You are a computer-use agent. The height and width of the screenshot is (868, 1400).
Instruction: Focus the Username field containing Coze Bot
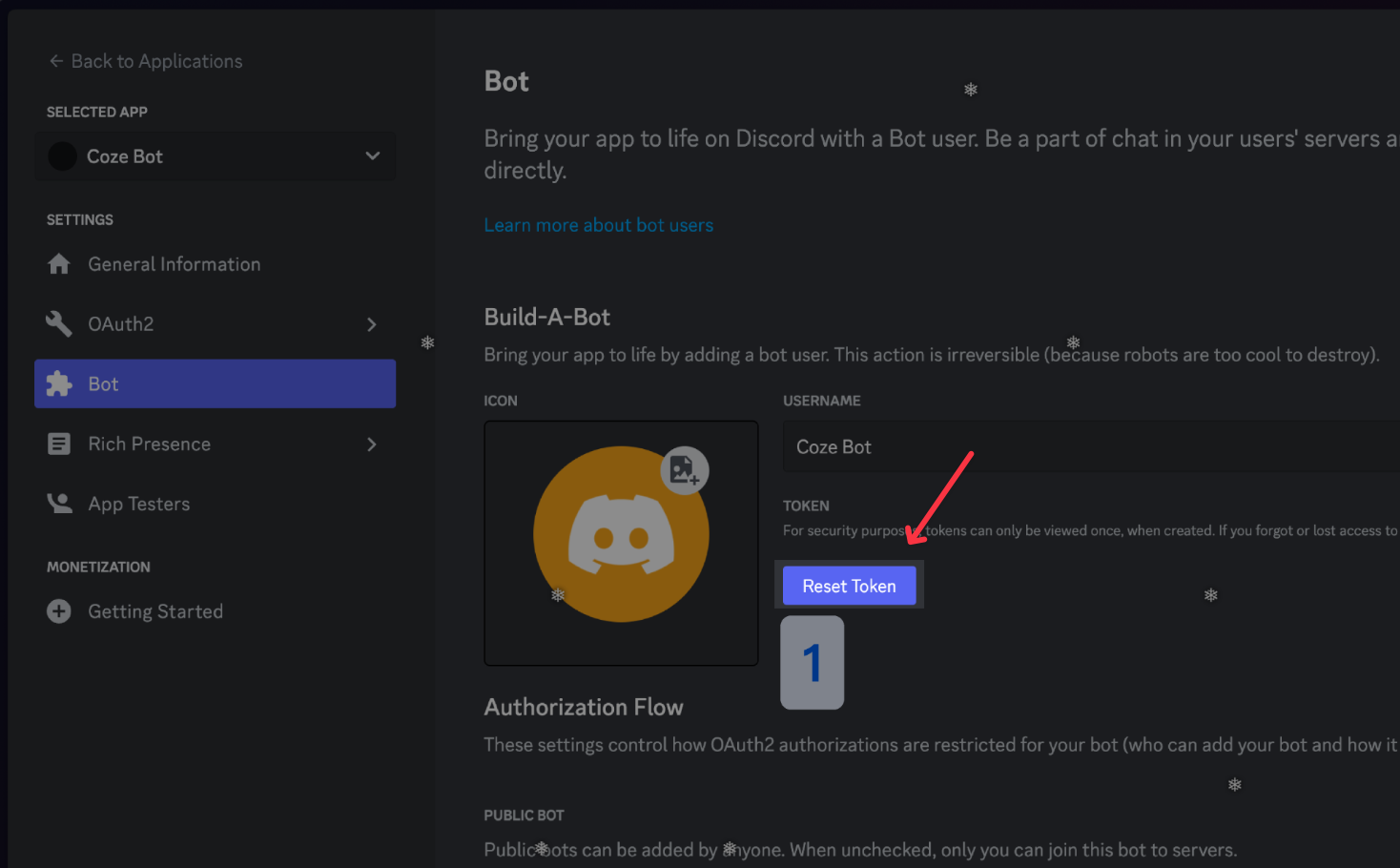[1087, 446]
